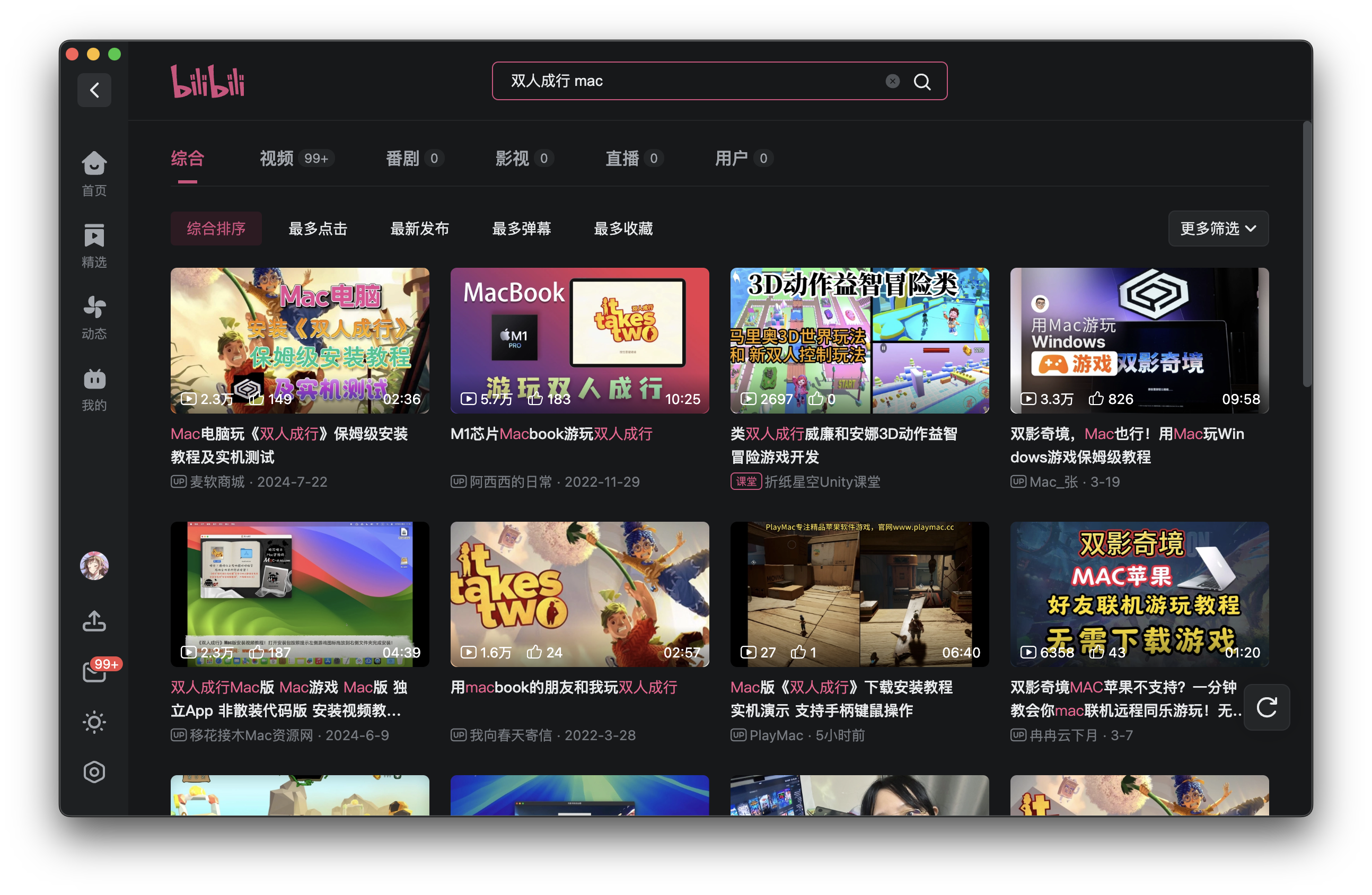
Task: Click the UP icon beside PlayMac
Action: point(738,735)
